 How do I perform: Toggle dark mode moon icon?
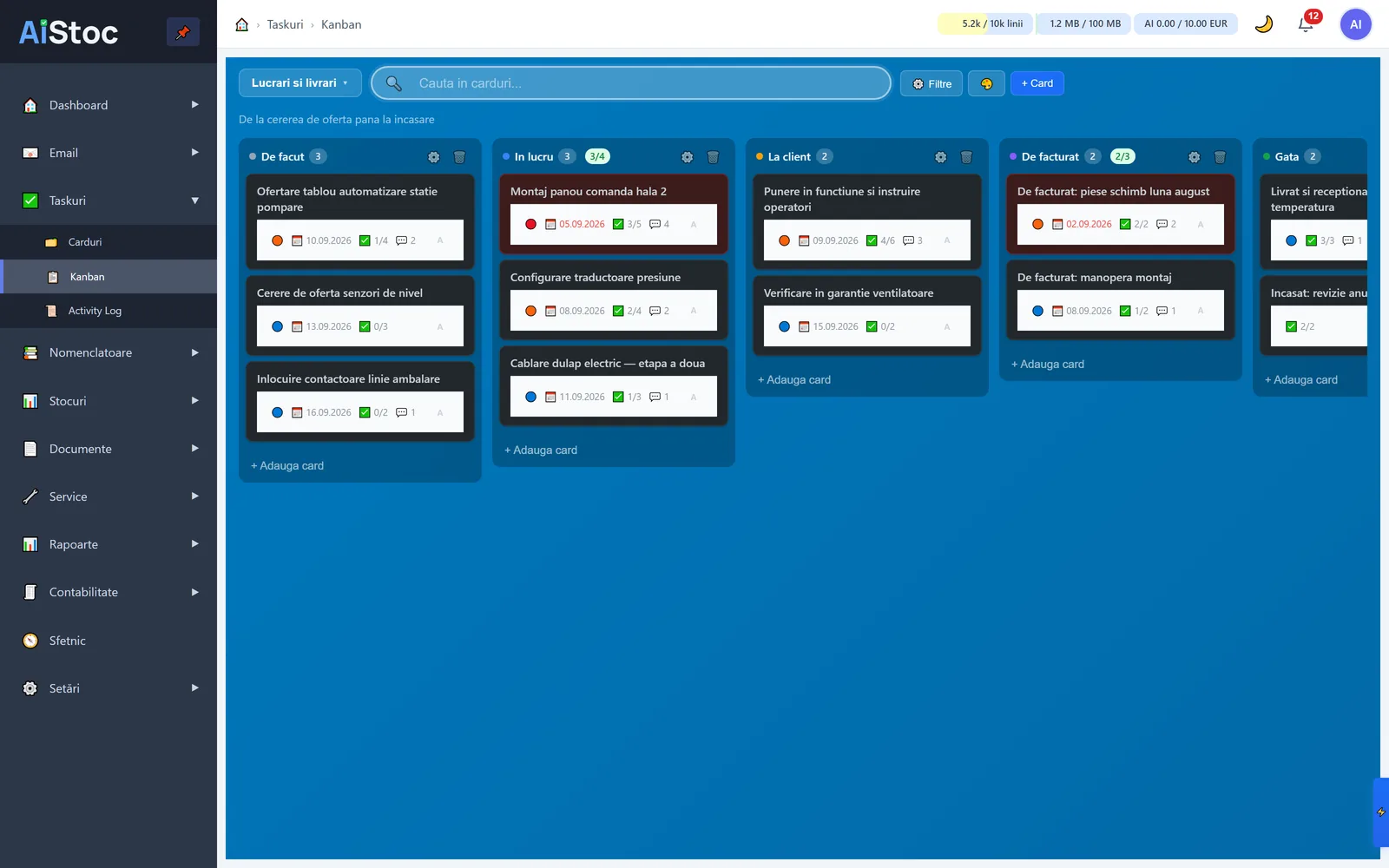point(1264,24)
